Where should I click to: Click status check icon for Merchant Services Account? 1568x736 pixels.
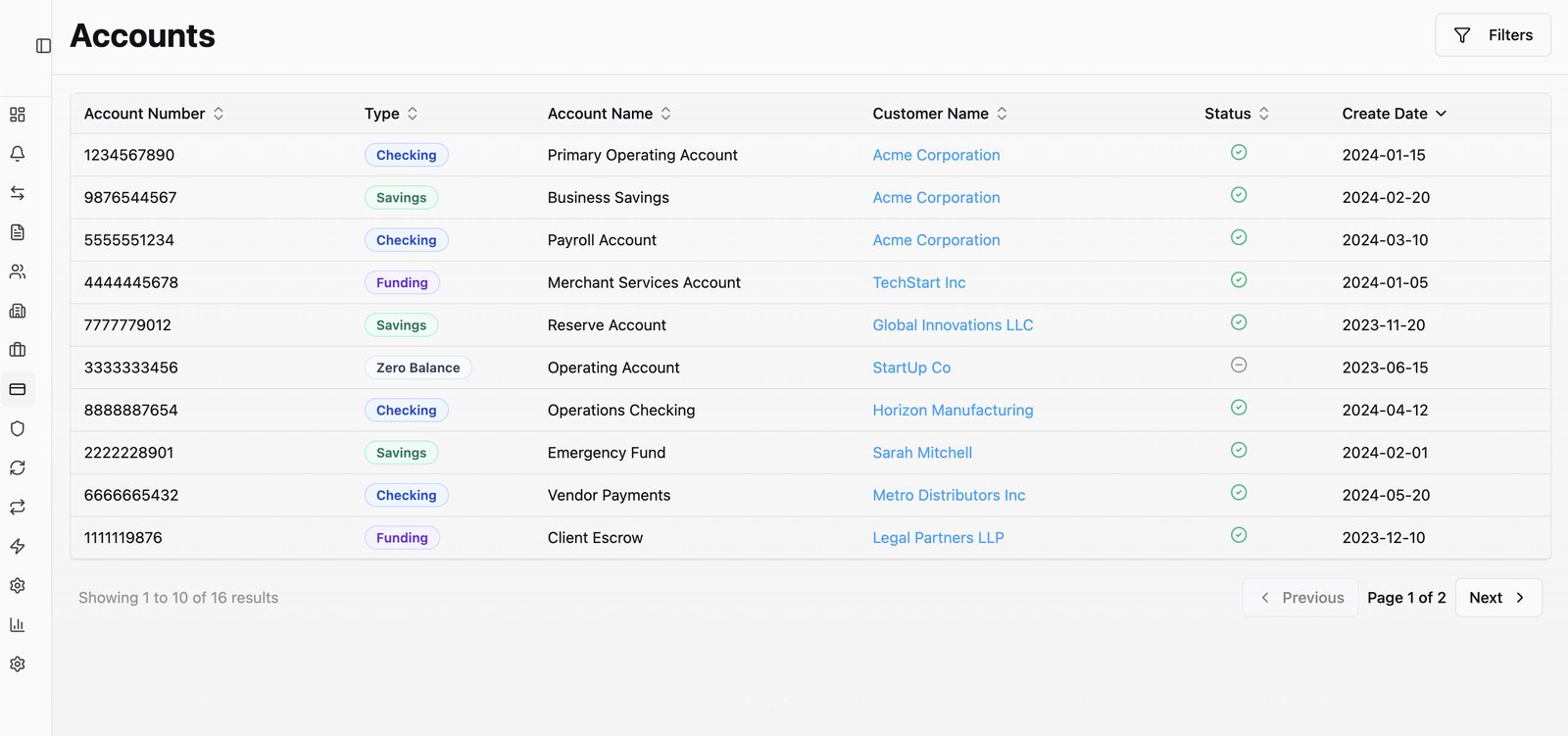1239,280
